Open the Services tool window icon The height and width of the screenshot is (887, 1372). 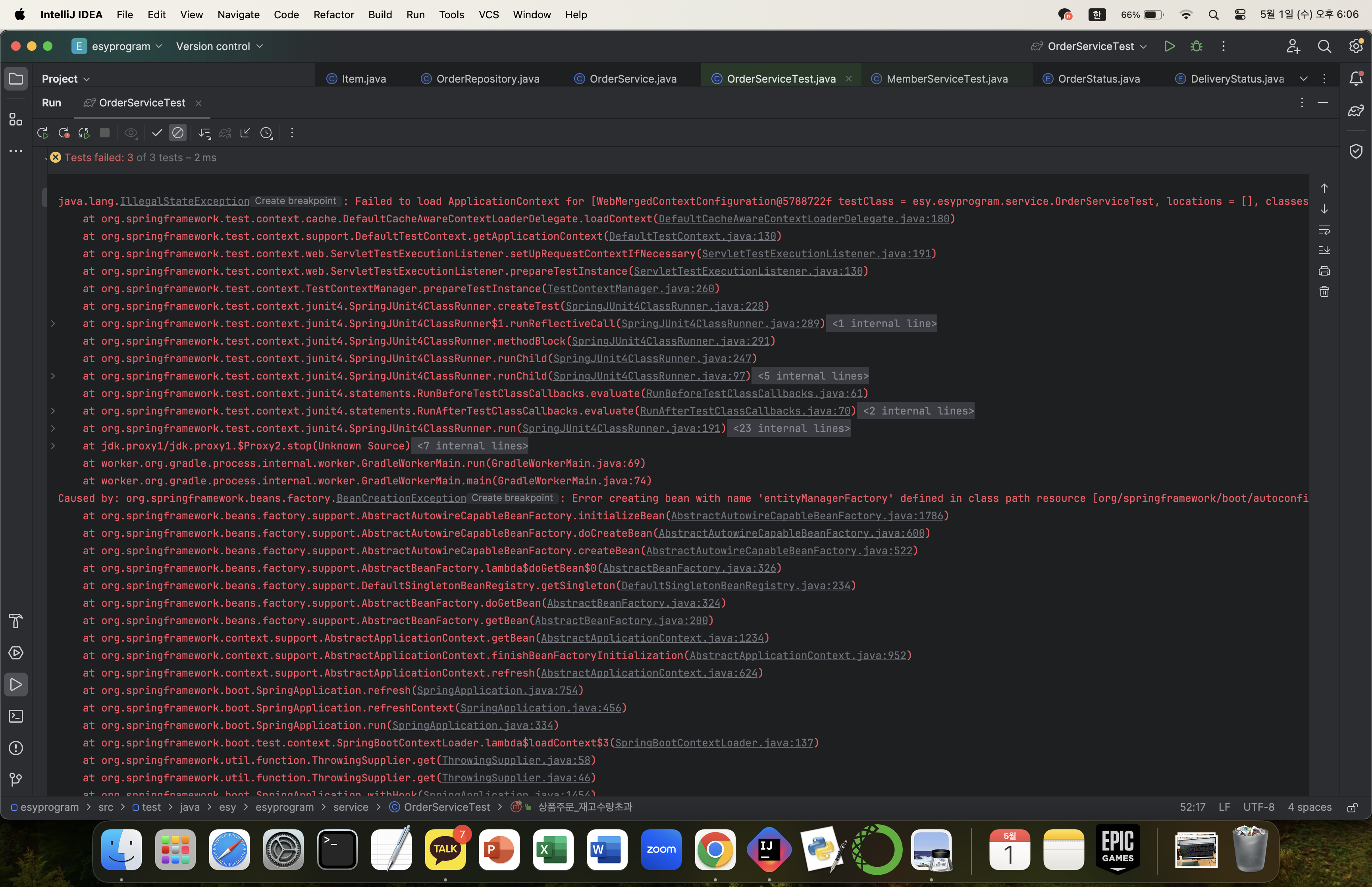tap(16, 653)
